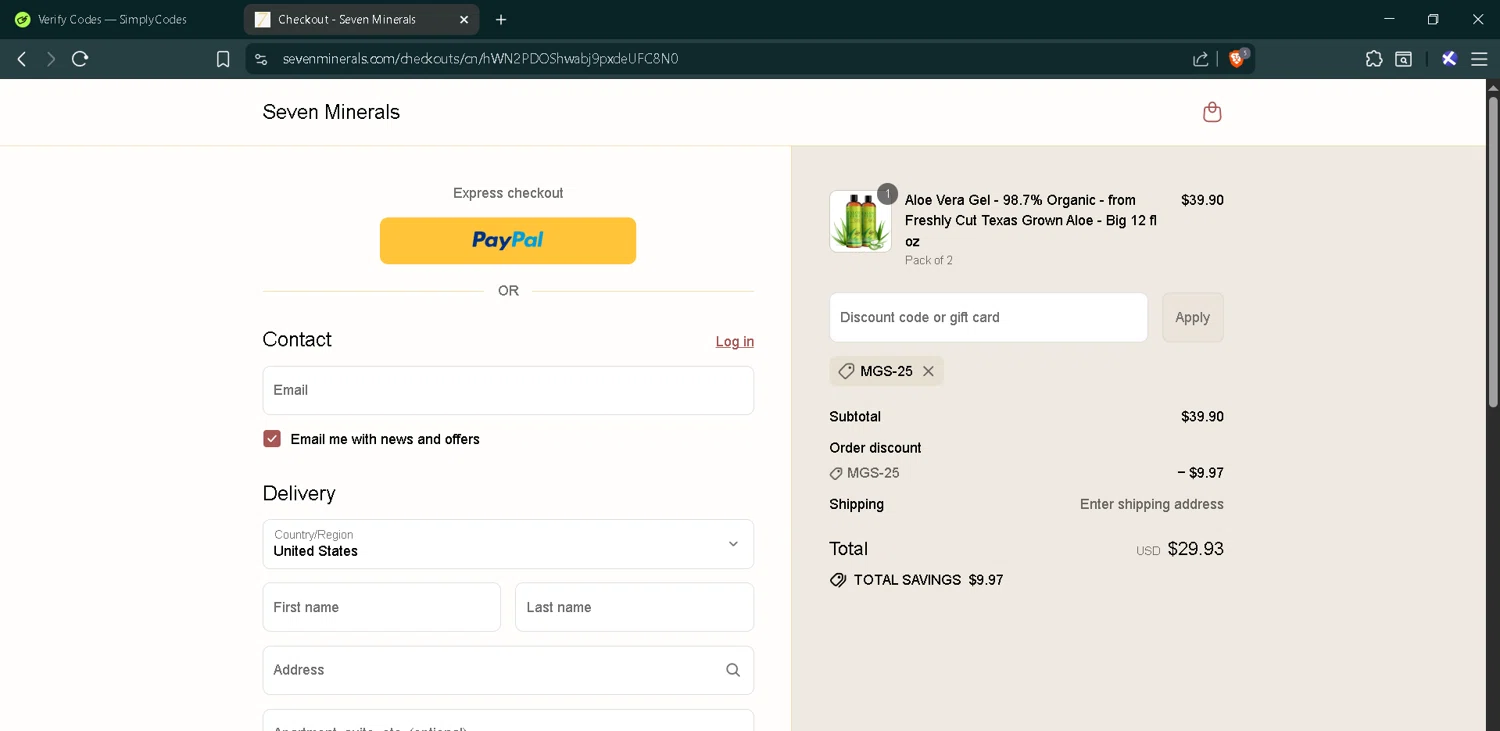
Task: Open Brave Shields lion icon
Action: [1237, 58]
